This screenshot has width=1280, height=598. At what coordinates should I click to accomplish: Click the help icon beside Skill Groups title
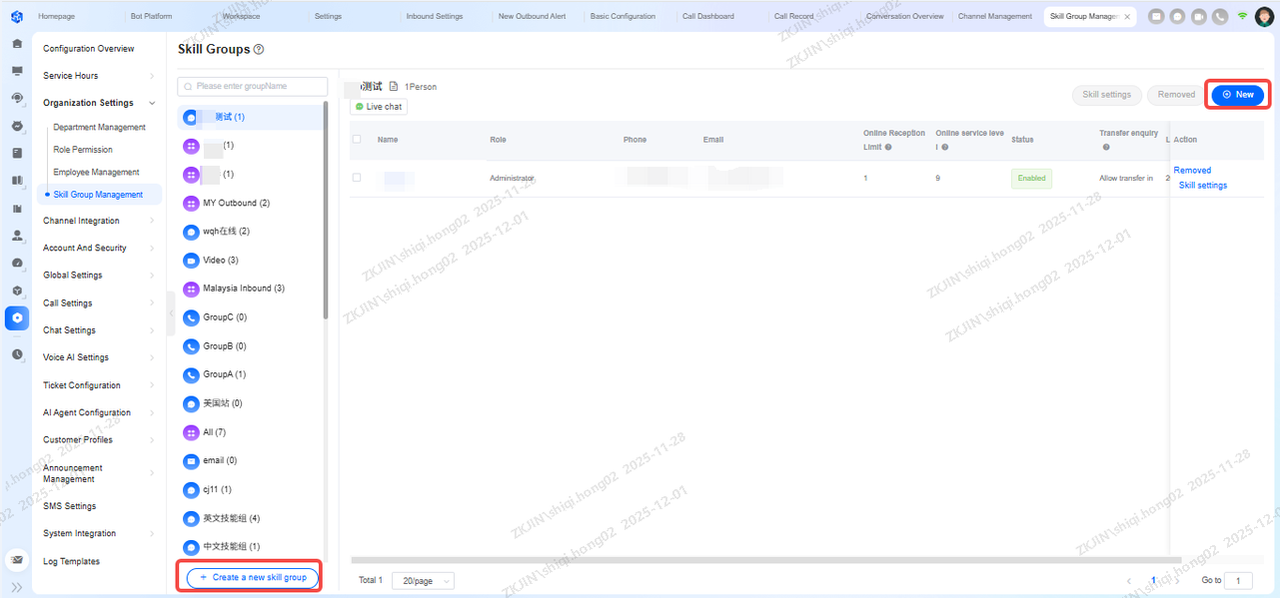click(x=259, y=50)
